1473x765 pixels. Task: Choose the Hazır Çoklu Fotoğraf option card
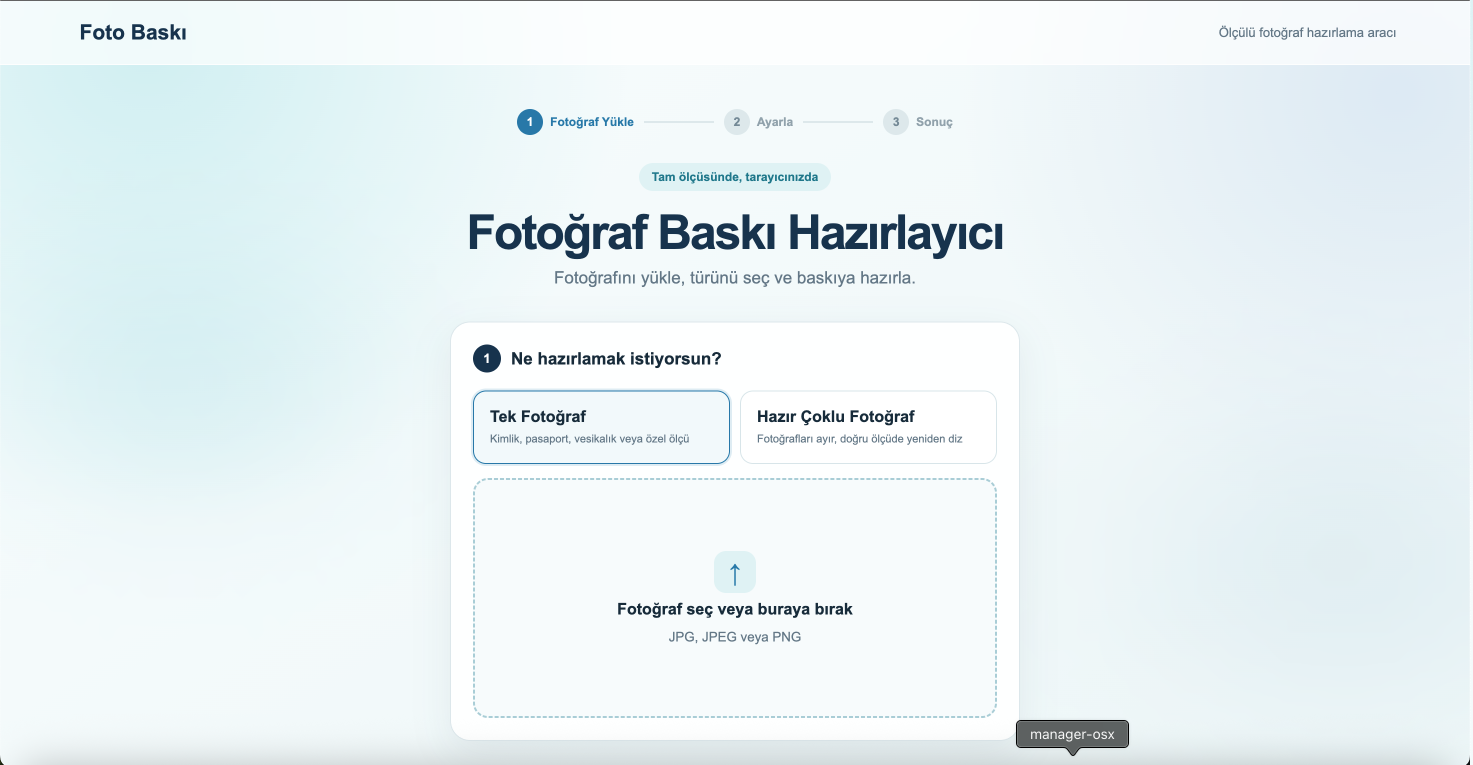click(x=868, y=427)
